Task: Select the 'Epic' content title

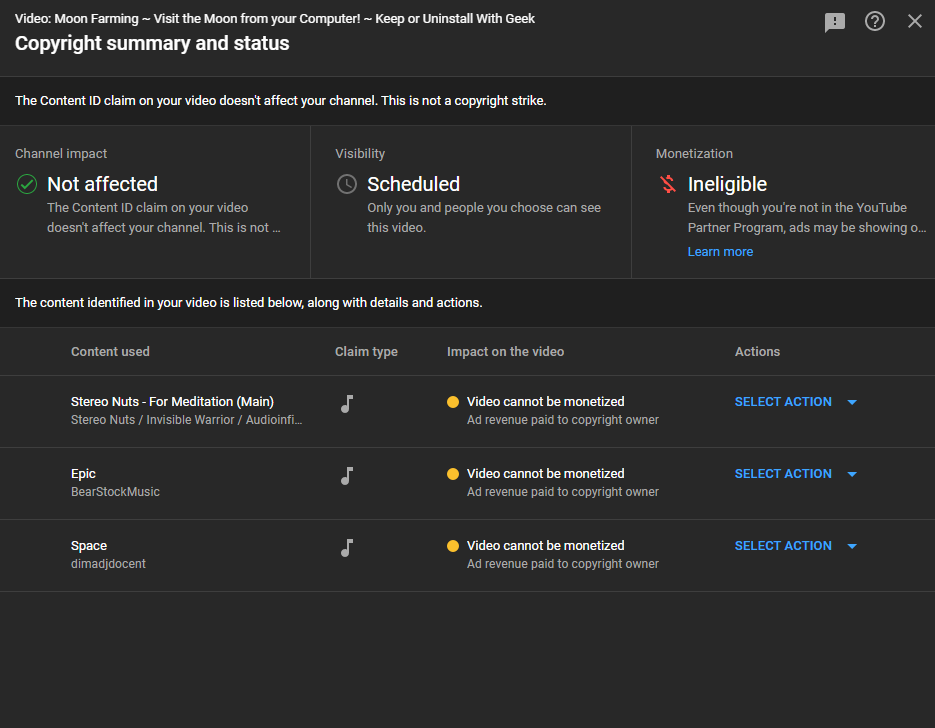Action: 83,474
